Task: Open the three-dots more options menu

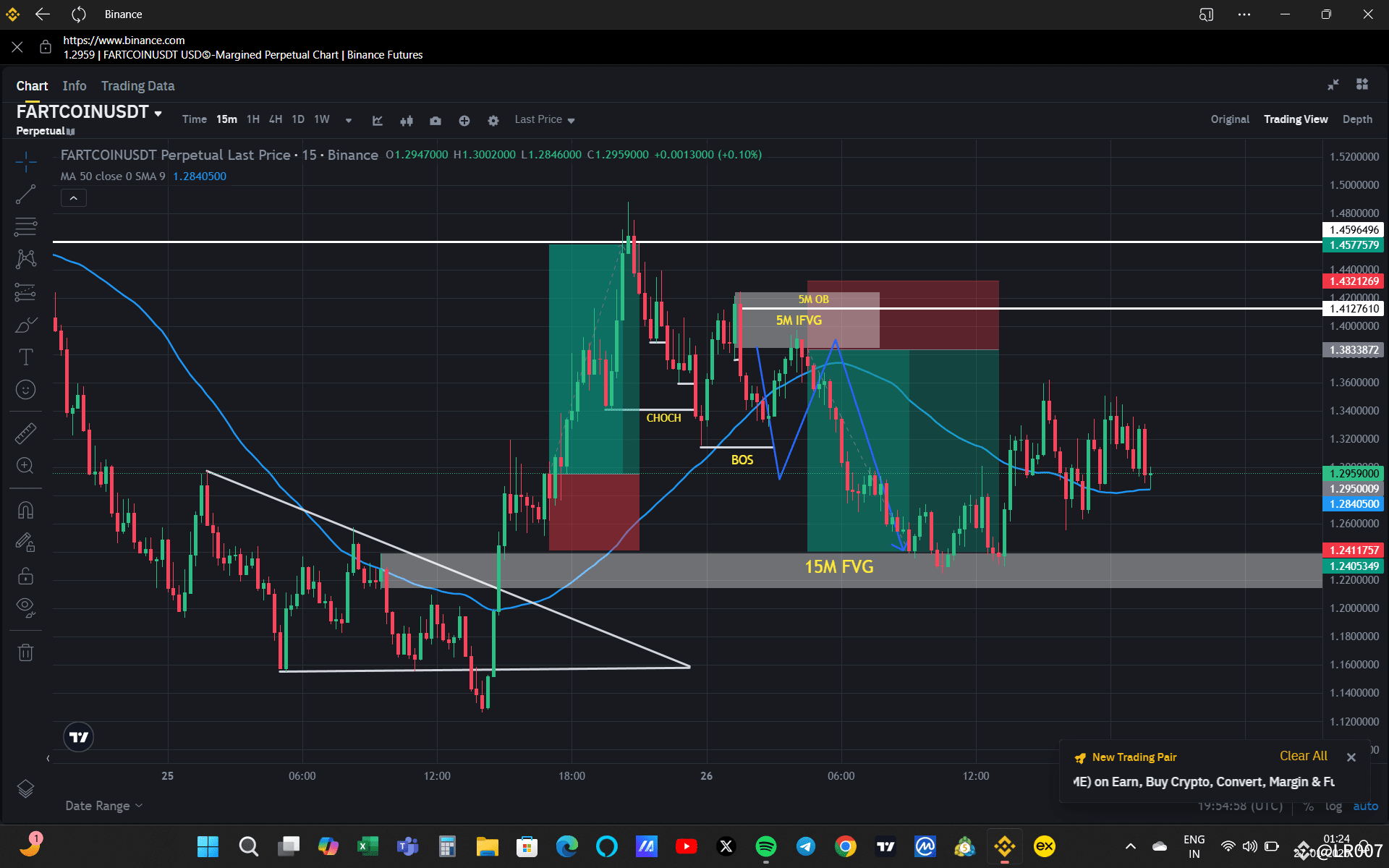Action: (1244, 14)
